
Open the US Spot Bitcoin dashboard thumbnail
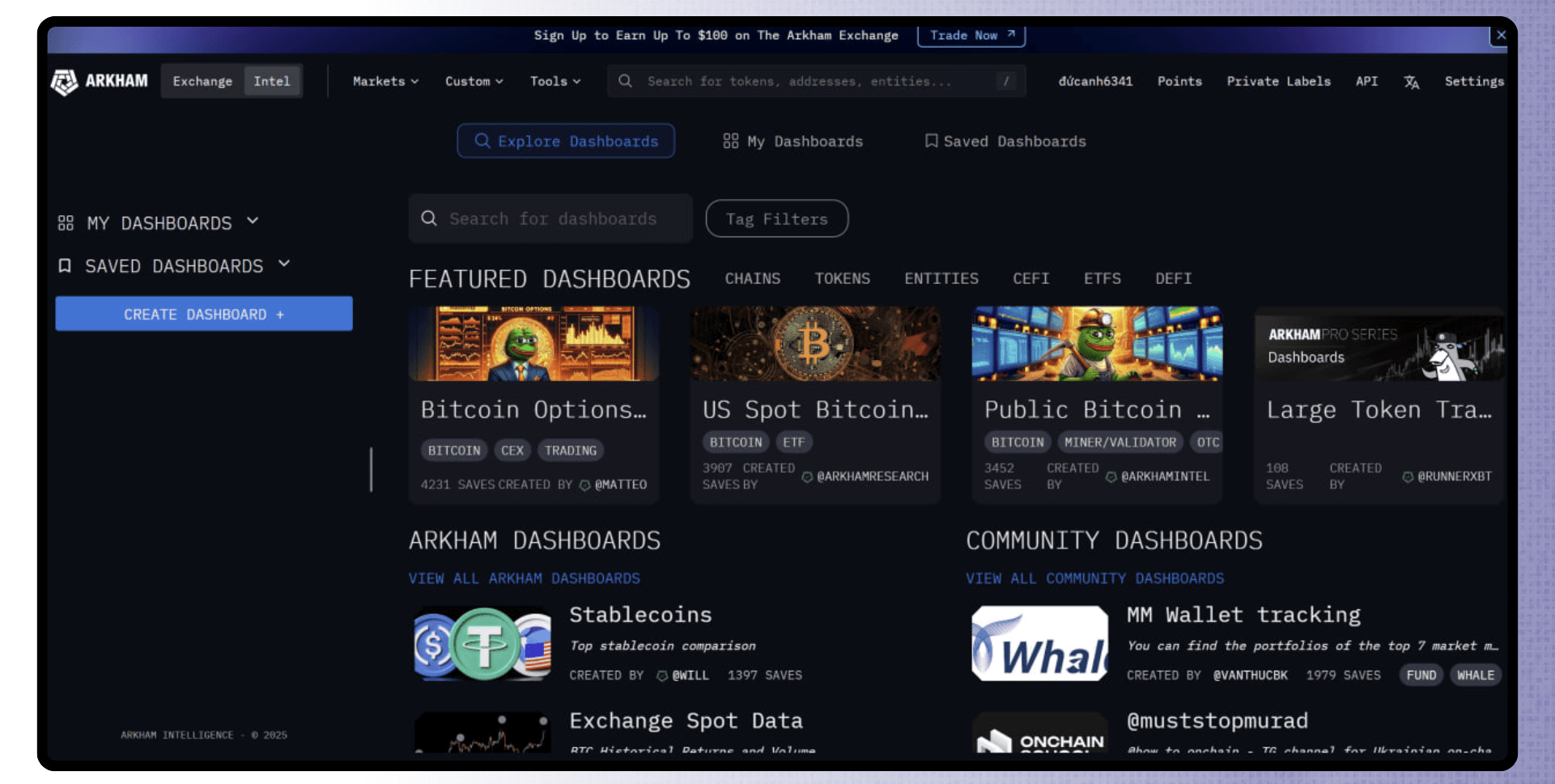pyautogui.click(x=815, y=343)
